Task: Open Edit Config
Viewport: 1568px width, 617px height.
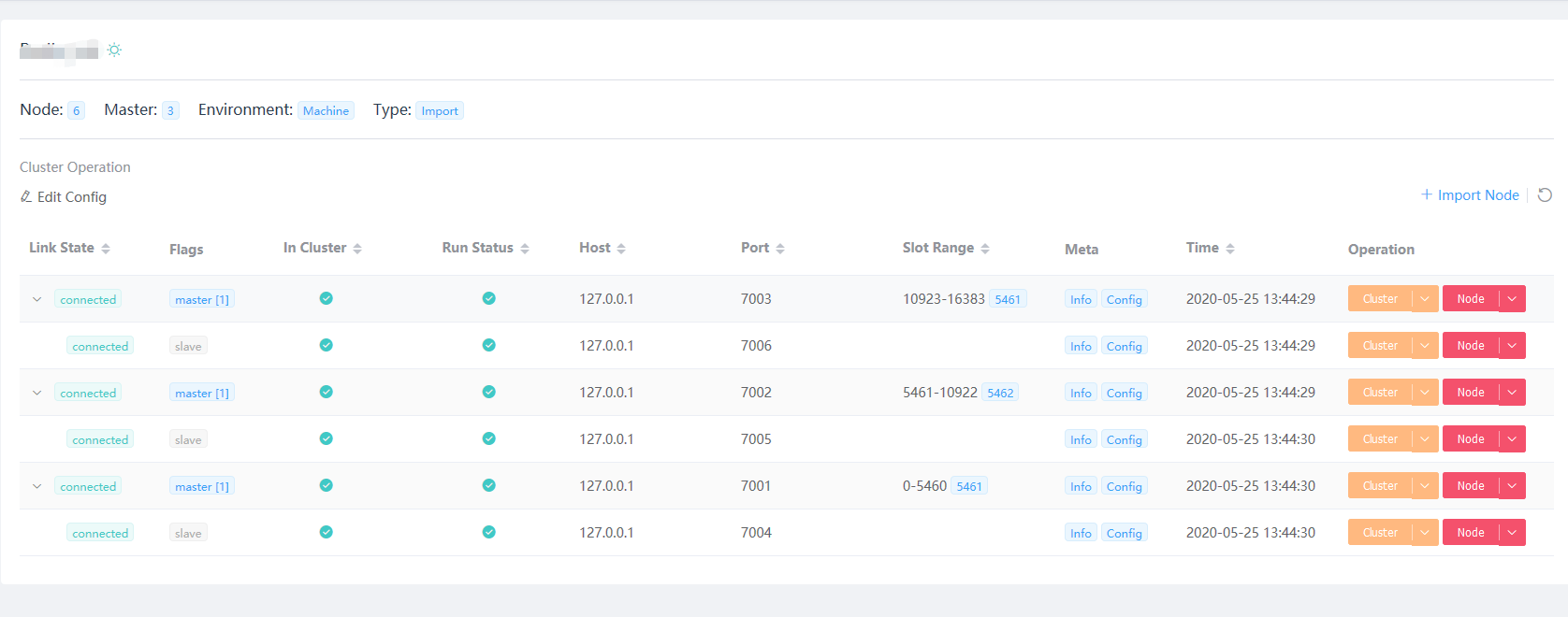Action: (x=64, y=196)
